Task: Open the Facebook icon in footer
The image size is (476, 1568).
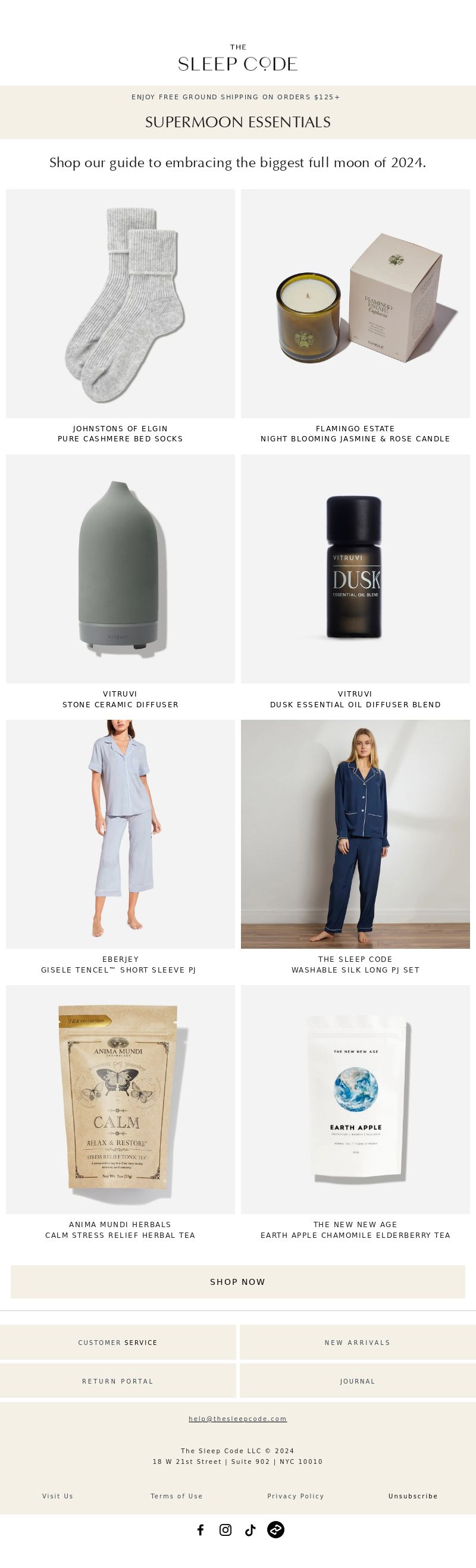Action: click(x=201, y=1530)
